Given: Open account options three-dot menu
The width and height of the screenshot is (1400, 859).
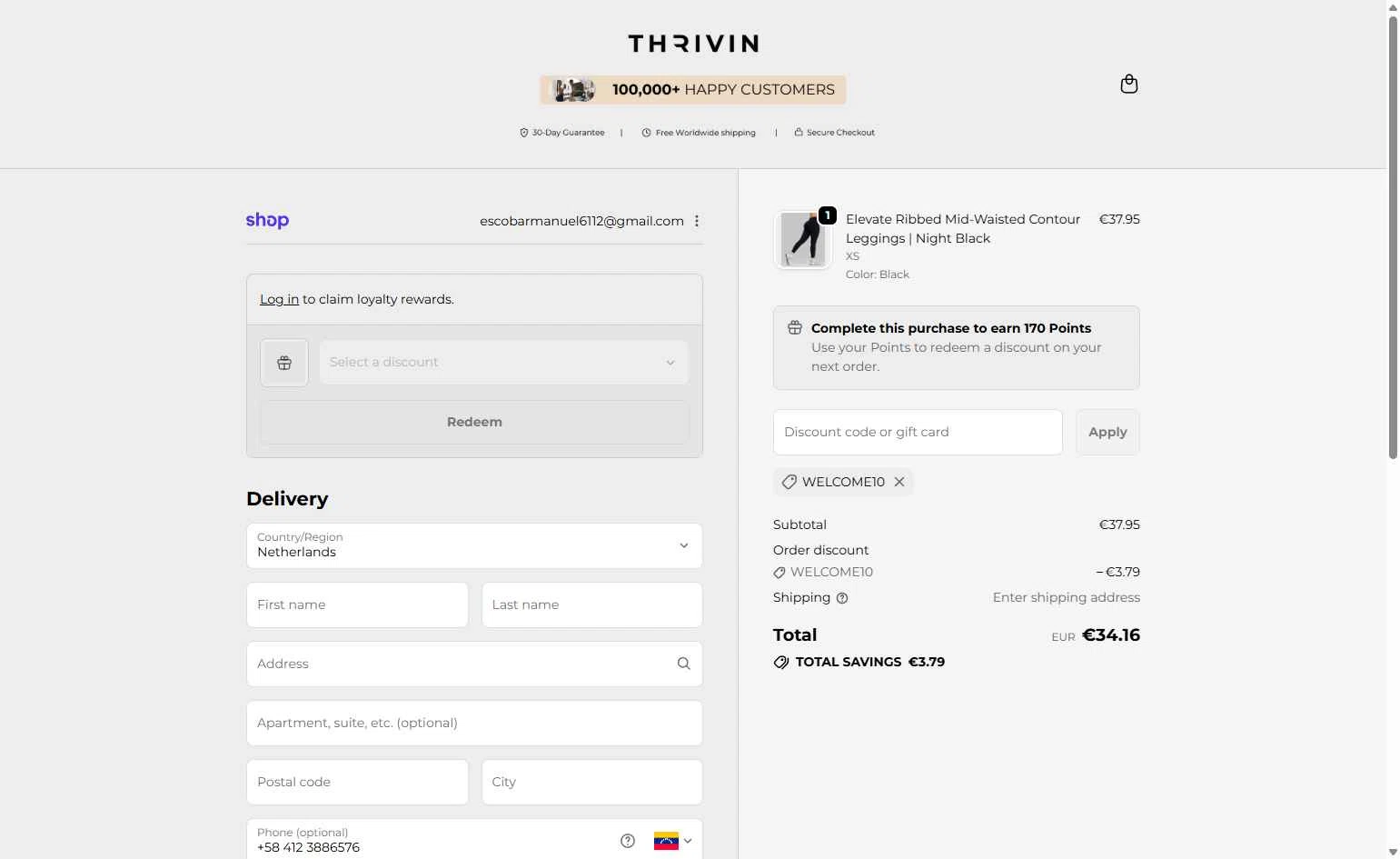Looking at the screenshot, I should click(x=697, y=221).
